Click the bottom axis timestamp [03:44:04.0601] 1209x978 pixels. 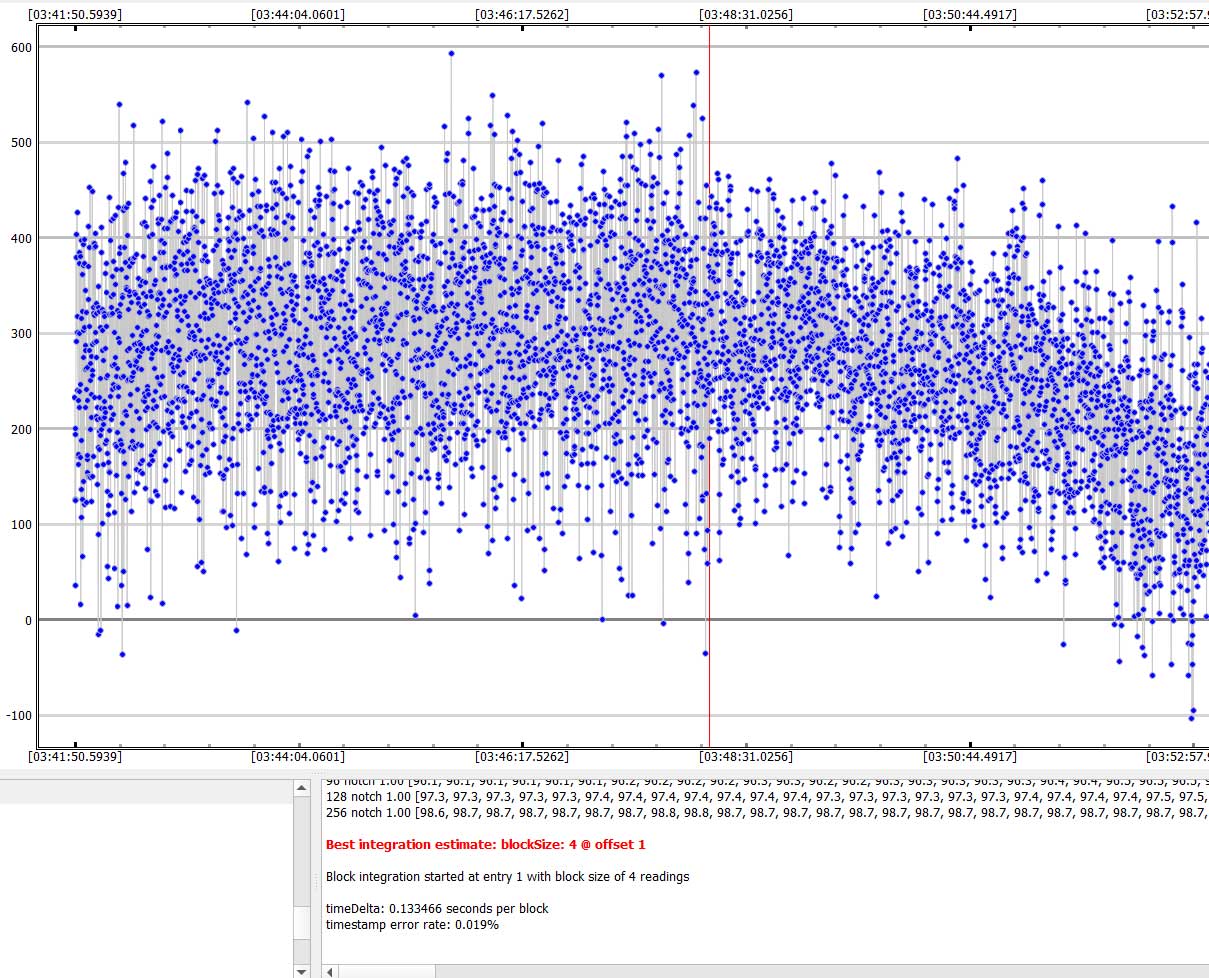(x=299, y=757)
